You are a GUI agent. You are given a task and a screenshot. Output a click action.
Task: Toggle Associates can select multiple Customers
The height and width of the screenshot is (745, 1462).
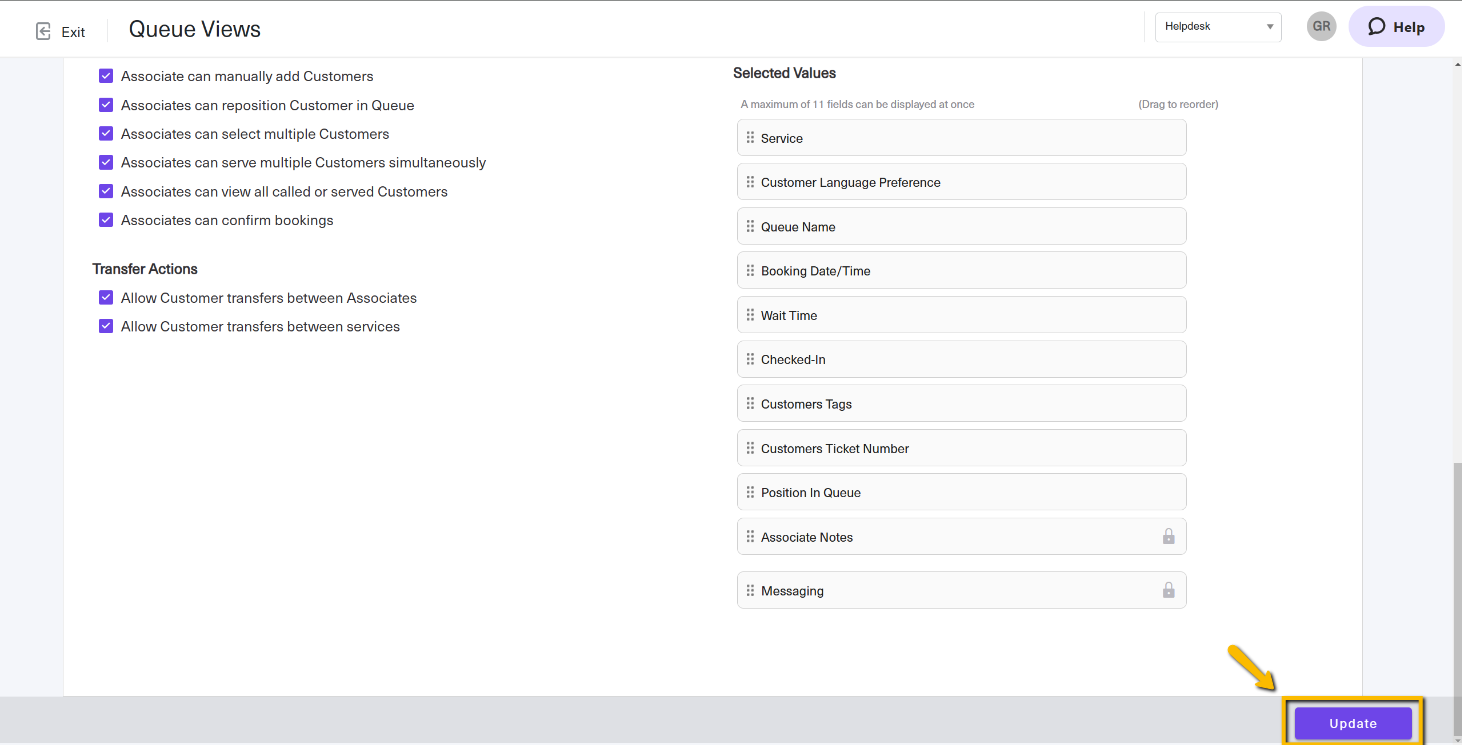[106, 134]
